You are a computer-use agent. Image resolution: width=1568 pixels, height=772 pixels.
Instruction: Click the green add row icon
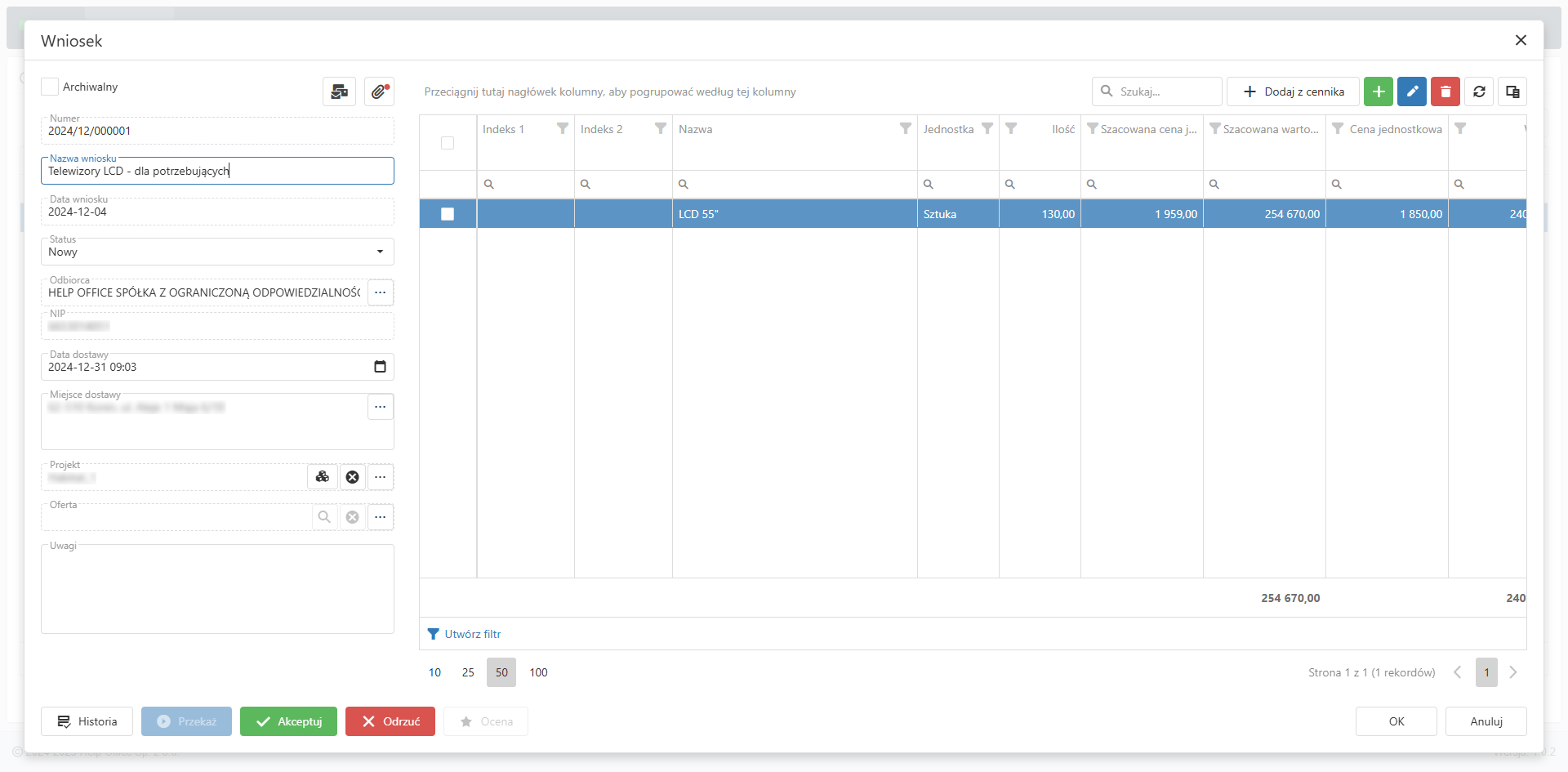(x=1378, y=91)
